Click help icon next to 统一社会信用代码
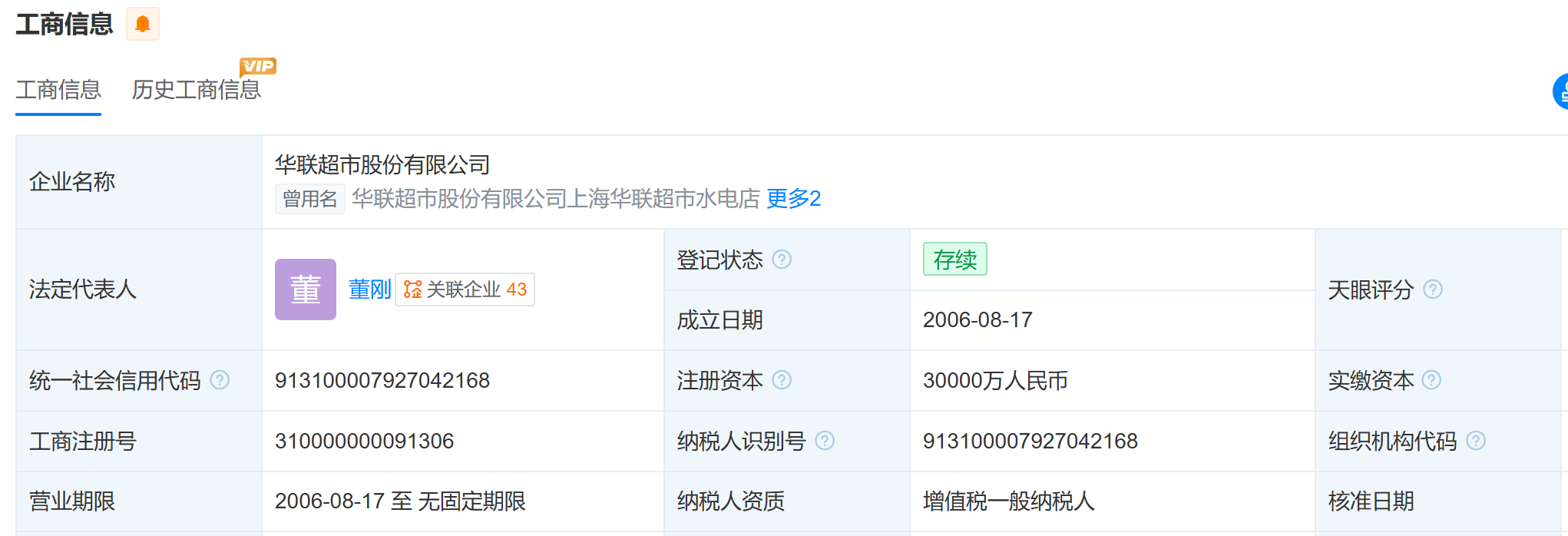 [220, 380]
